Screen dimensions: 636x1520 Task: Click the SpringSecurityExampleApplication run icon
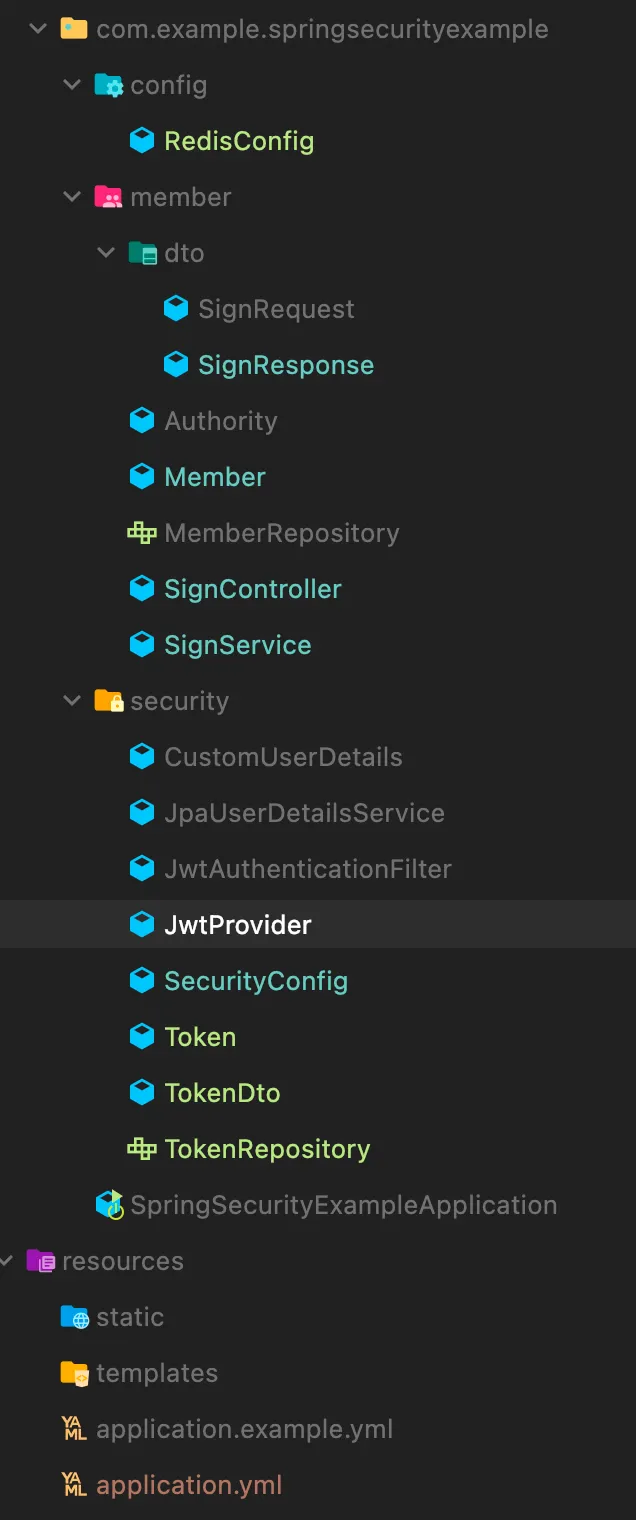click(109, 1205)
